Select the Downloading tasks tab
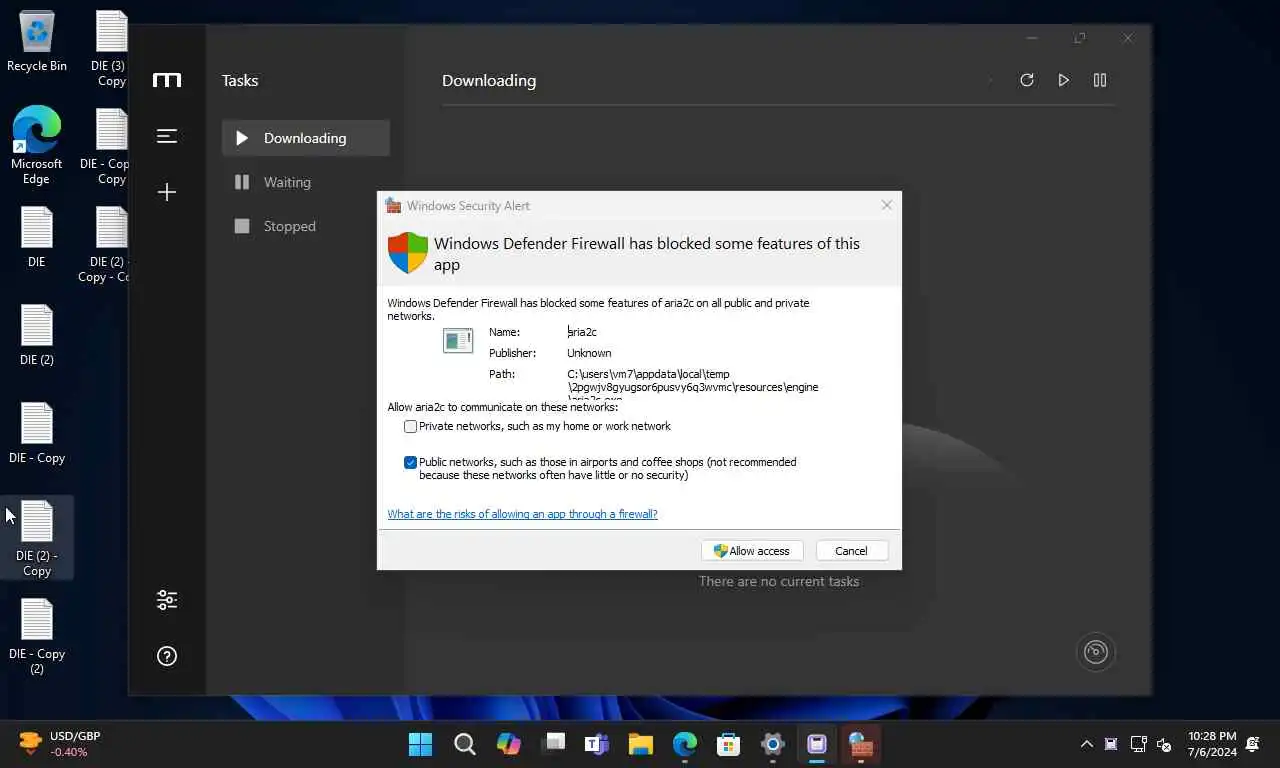Image resolution: width=1280 pixels, height=768 pixels. 306,138
